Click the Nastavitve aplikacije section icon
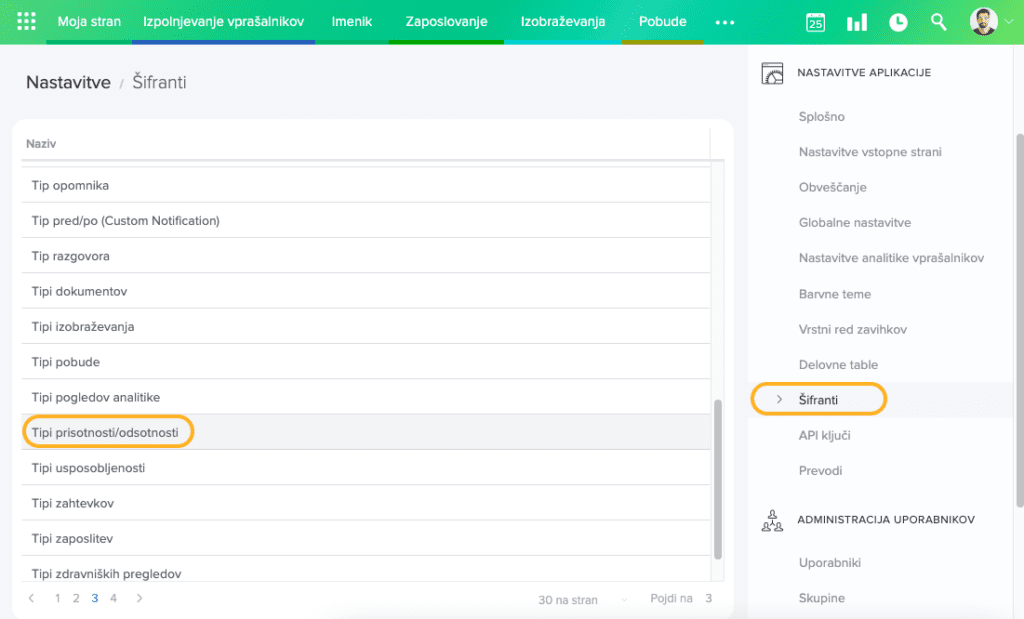The image size is (1024, 619). click(772, 73)
